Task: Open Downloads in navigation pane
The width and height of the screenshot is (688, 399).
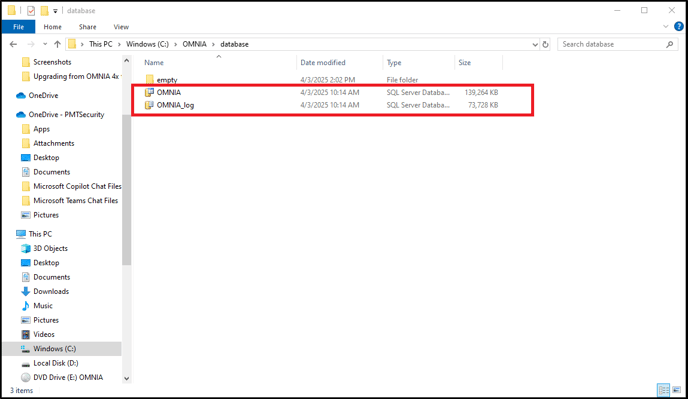Action: tap(51, 291)
